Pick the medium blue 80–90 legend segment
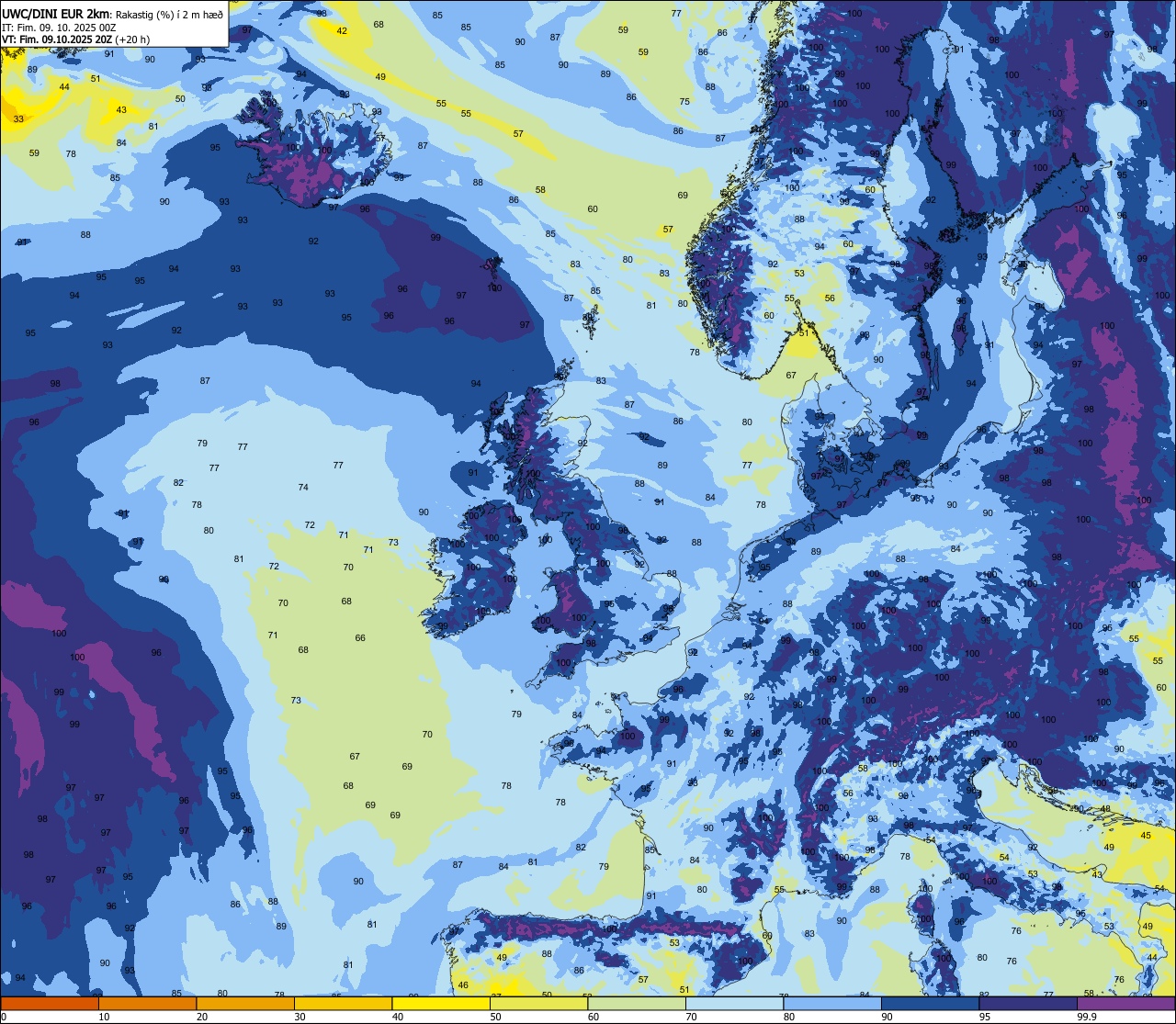 point(832,1003)
